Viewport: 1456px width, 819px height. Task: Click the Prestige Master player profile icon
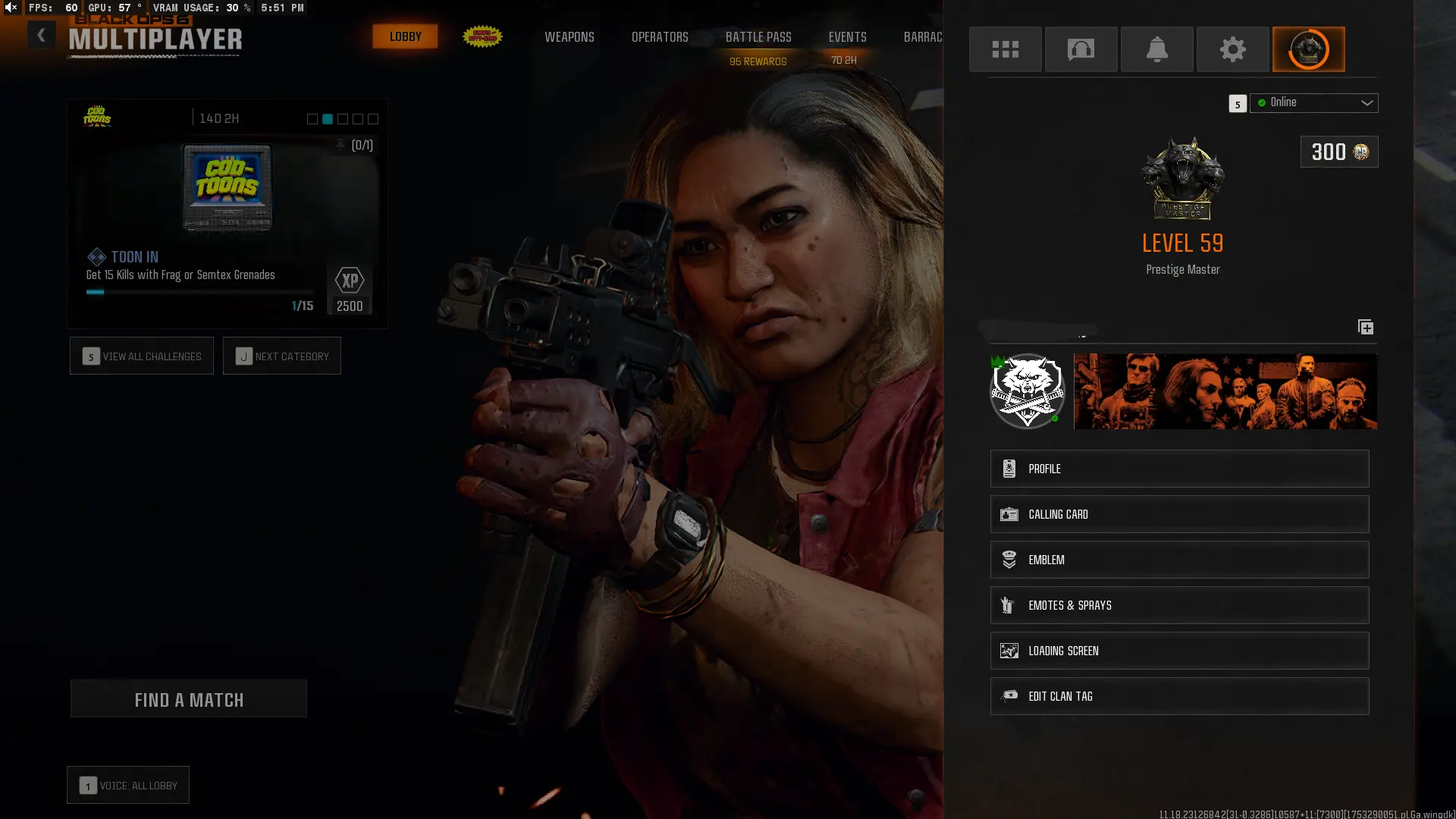pos(1308,49)
